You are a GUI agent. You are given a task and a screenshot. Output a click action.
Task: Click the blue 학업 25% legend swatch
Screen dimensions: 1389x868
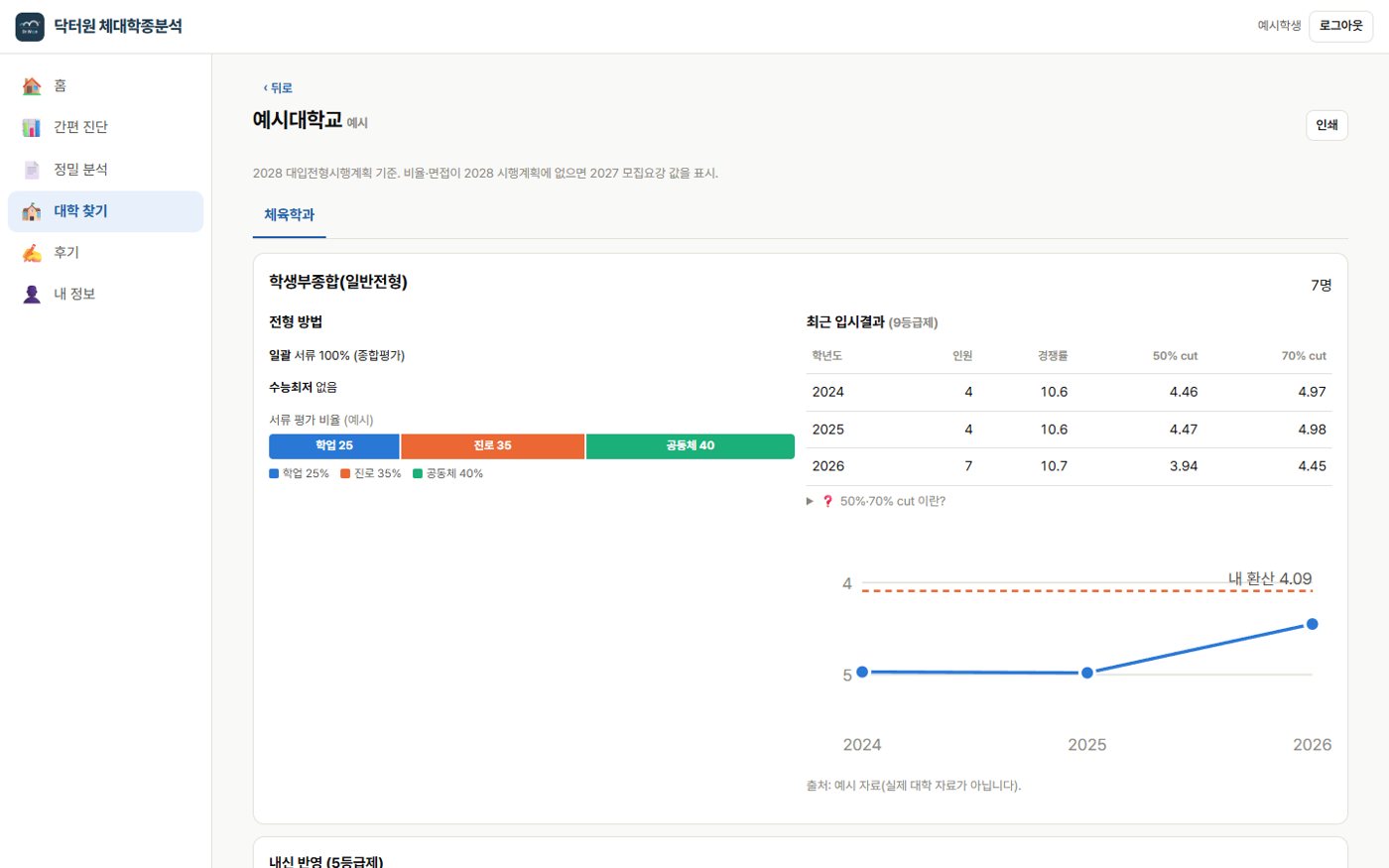(274, 474)
